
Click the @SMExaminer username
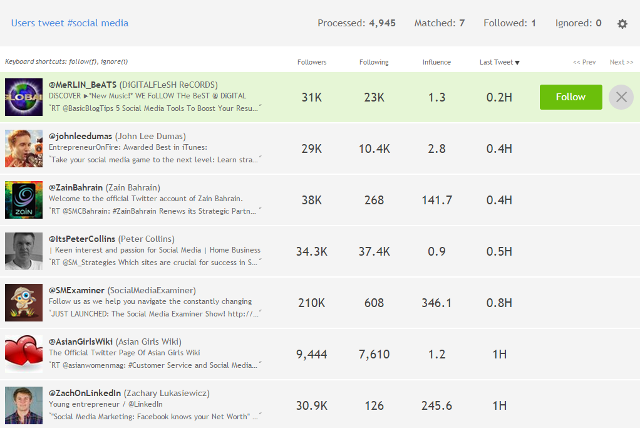coord(76,291)
